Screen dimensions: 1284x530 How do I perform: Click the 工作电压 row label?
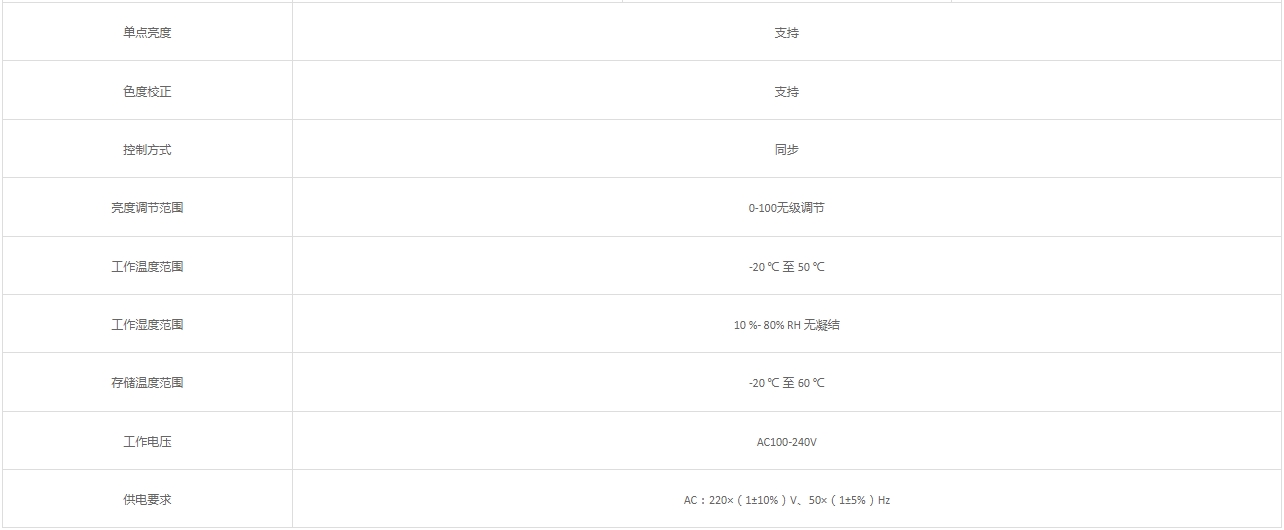tap(147, 442)
